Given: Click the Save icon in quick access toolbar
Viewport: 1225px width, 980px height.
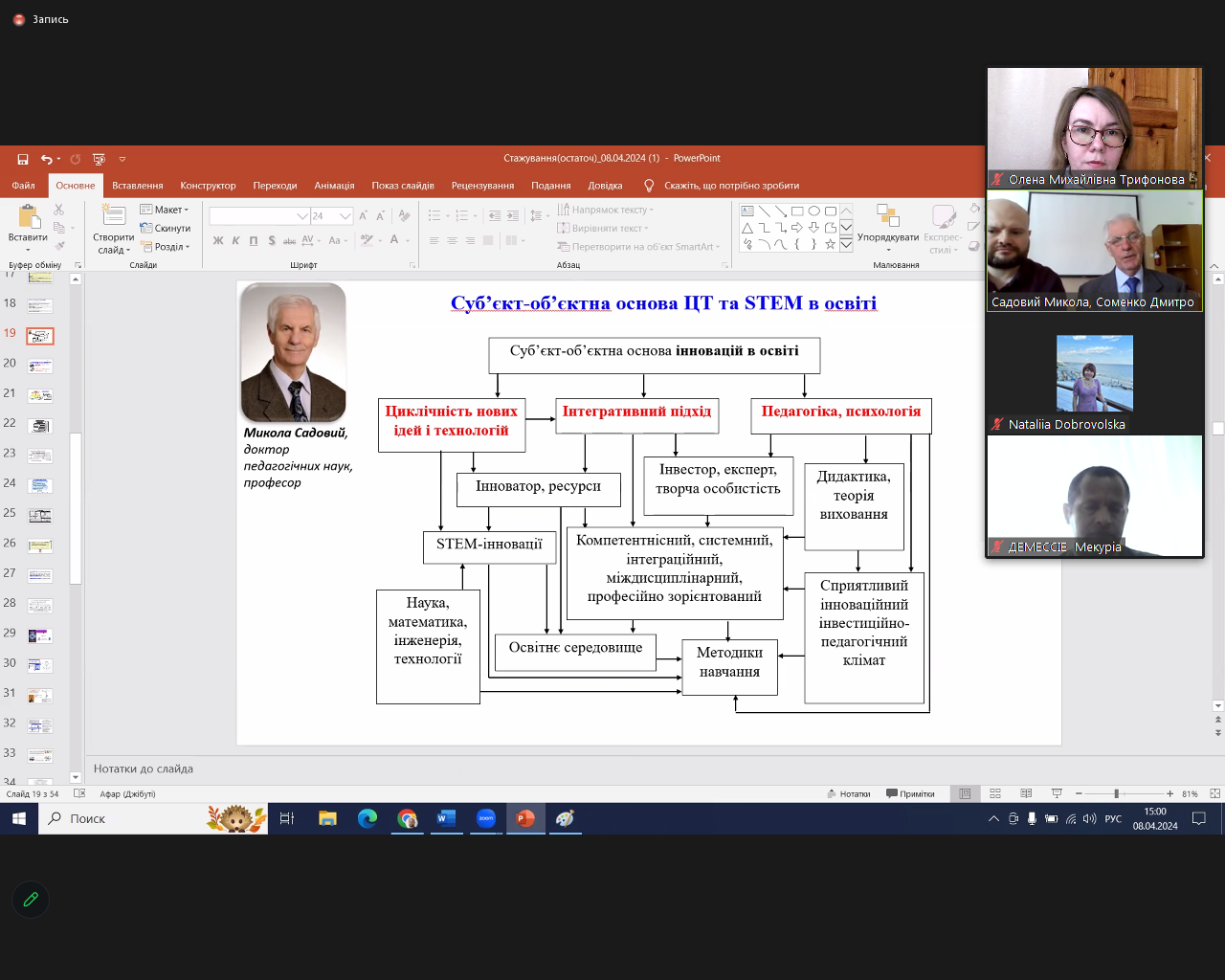Looking at the screenshot, I should click(x=22, y=159).
